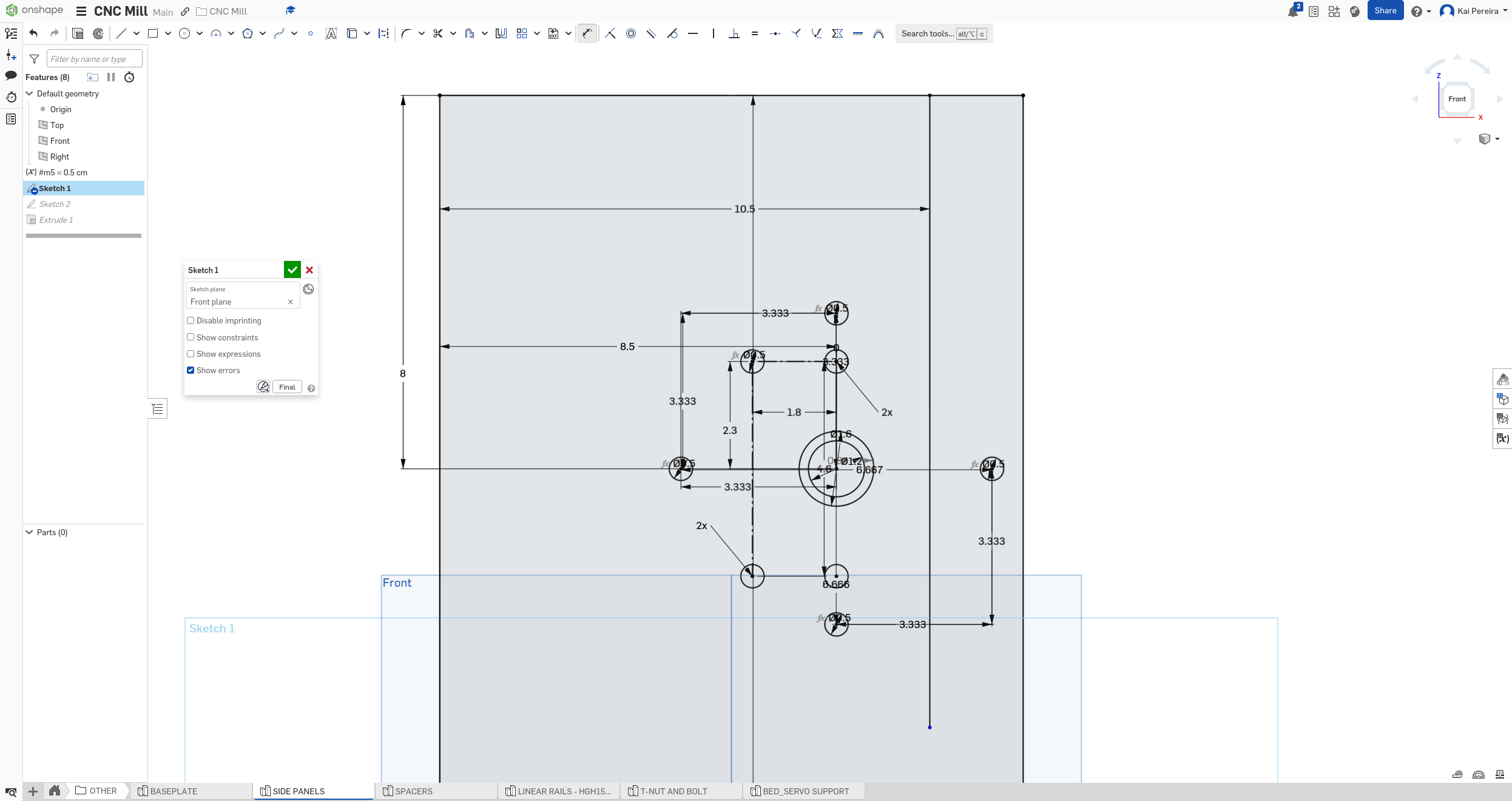Enable Show constraints in Sketch 1 dialog
The width and height of the screenshot is (1512, 801).
(x=191, y=337)
